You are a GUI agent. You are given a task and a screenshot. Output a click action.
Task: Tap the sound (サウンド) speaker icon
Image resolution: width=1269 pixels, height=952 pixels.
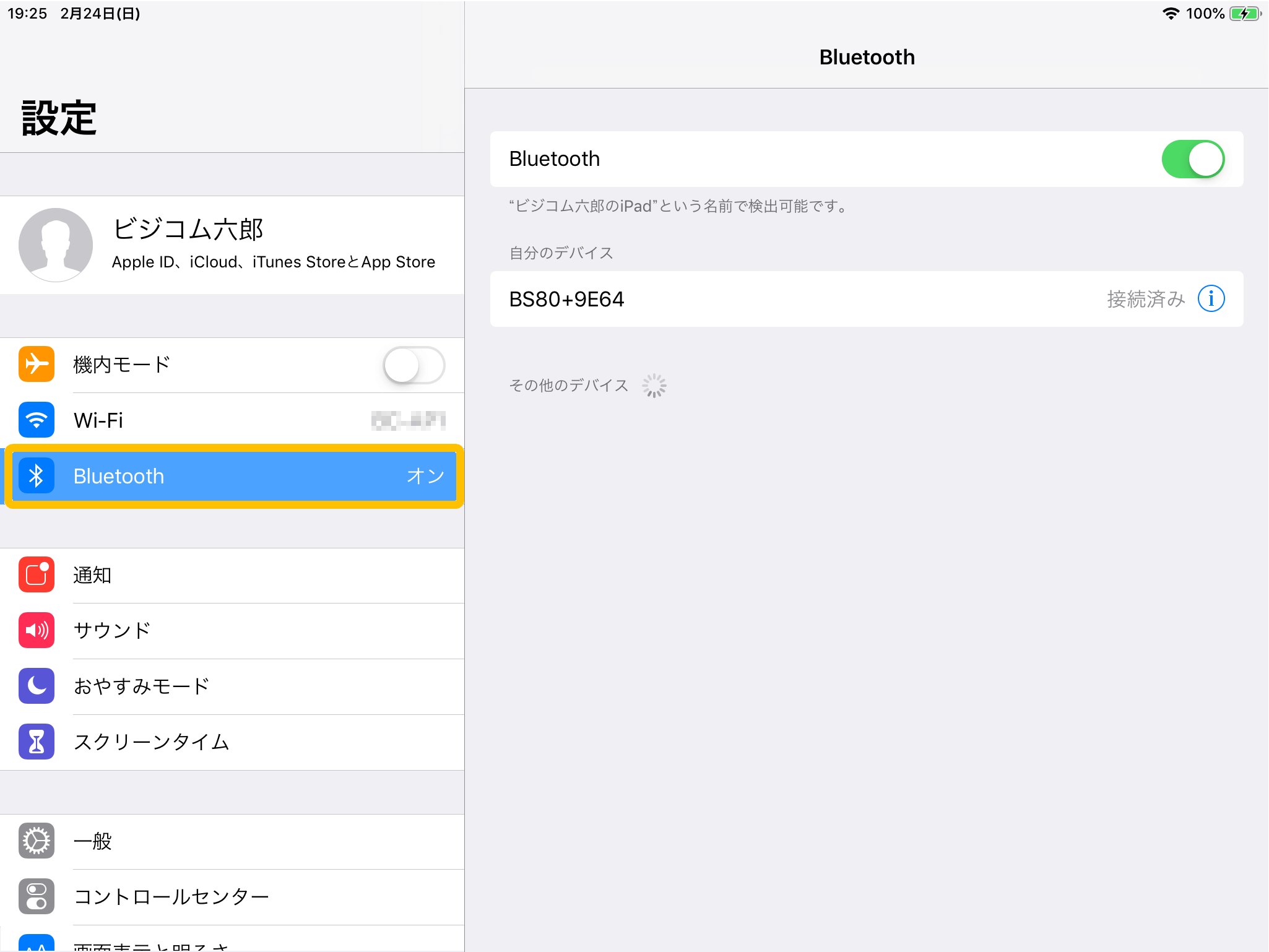37,630
